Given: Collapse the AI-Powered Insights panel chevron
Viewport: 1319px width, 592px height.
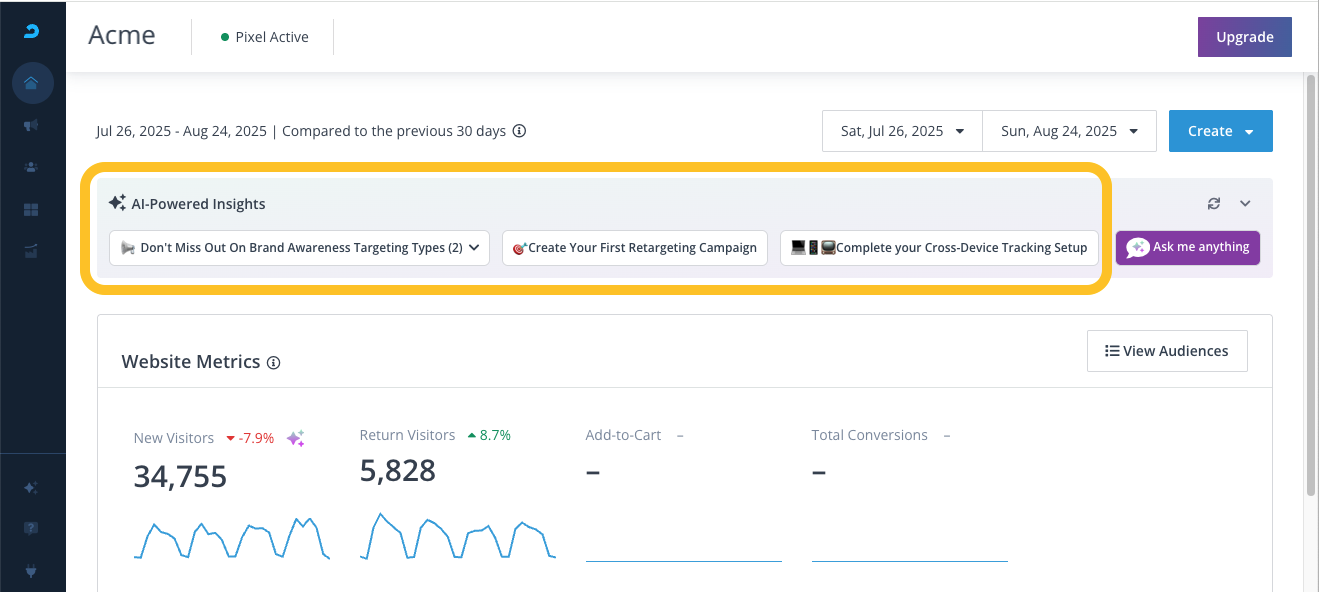Looking at the screenshot, I should coord(1245,204).
